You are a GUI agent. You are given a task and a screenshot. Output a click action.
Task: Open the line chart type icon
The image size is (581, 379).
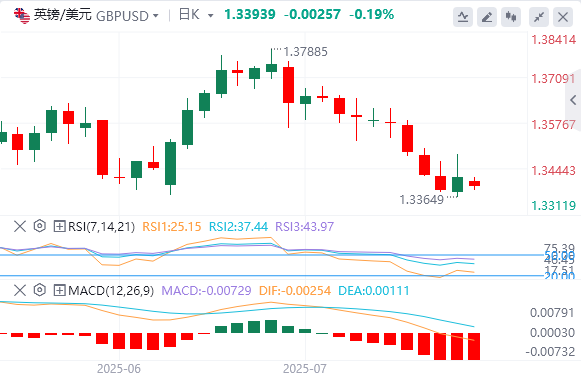tap(463, 17)
